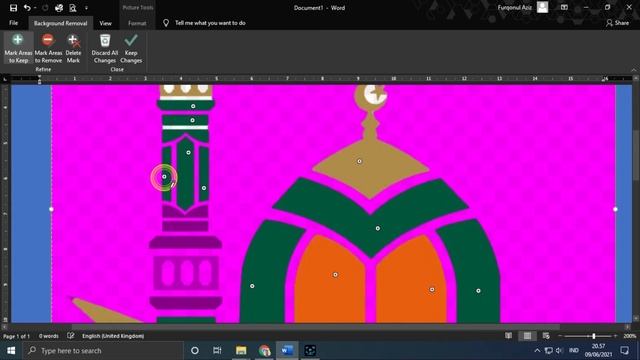Select Mark Areas to Remove tool

tap(48, 48)
